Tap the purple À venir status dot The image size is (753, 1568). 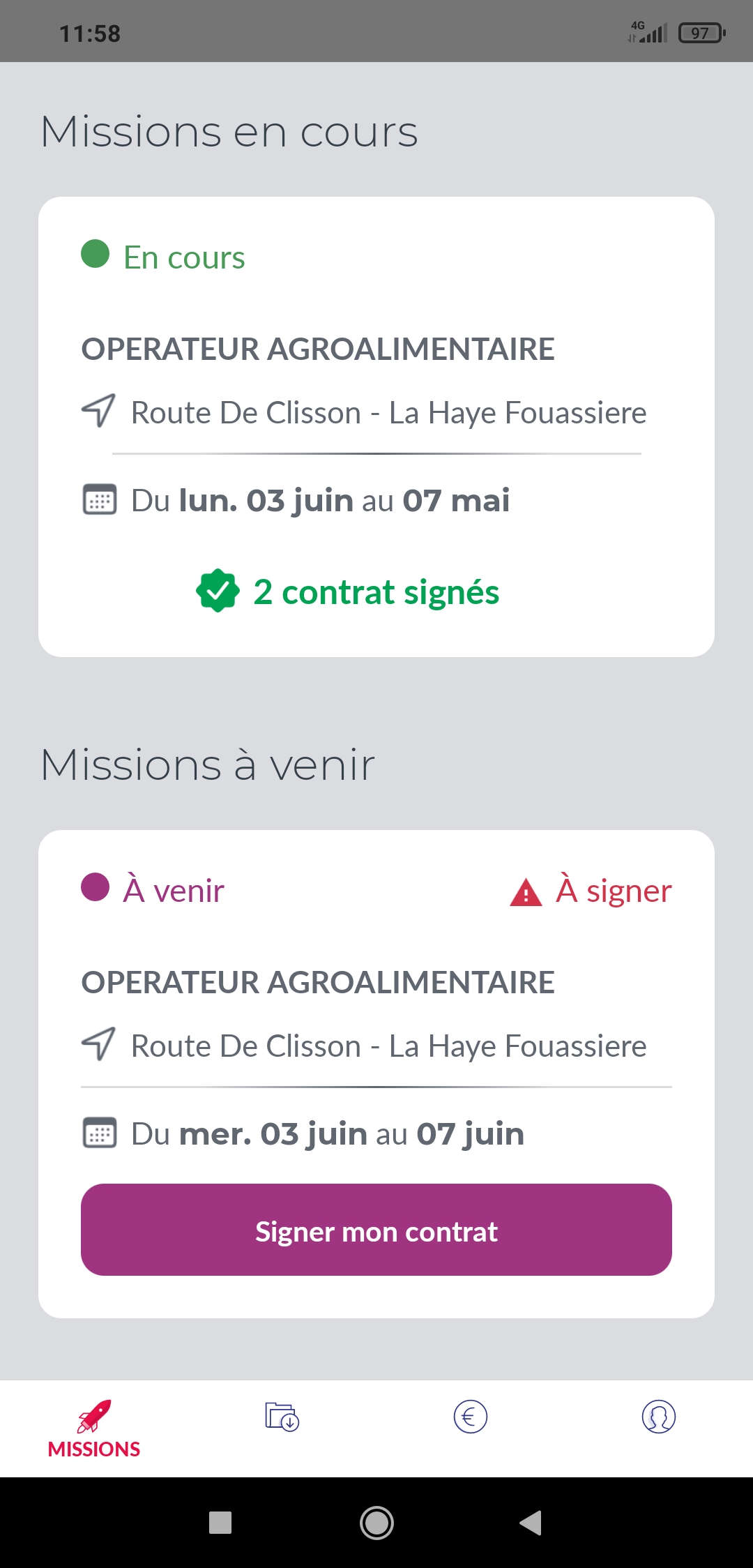tap(96, 887)
